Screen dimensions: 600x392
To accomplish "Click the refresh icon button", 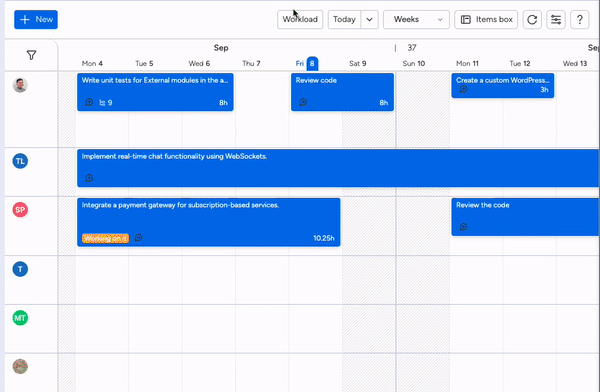I will pos(532,20).
